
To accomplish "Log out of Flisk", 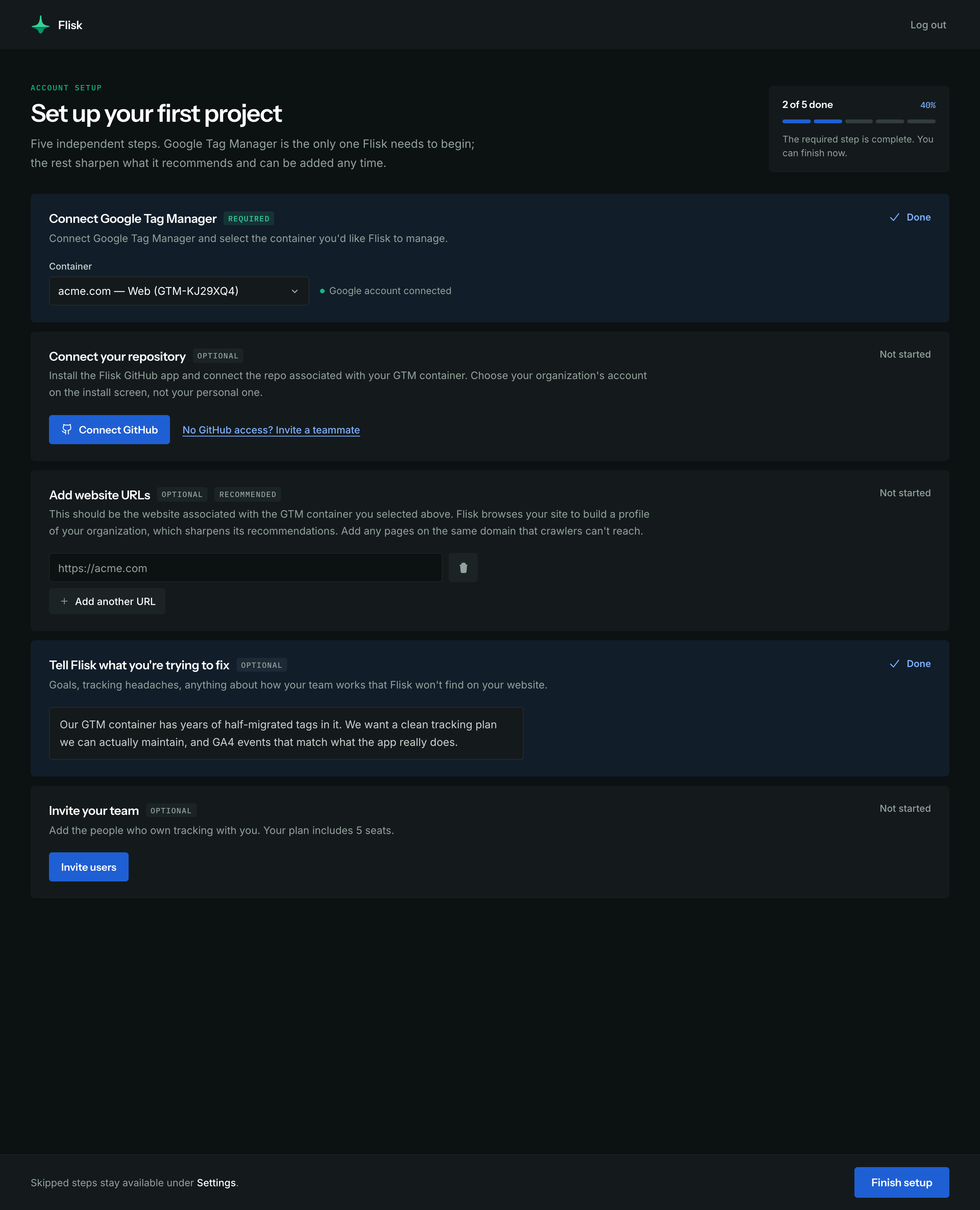I will [928, 25].
